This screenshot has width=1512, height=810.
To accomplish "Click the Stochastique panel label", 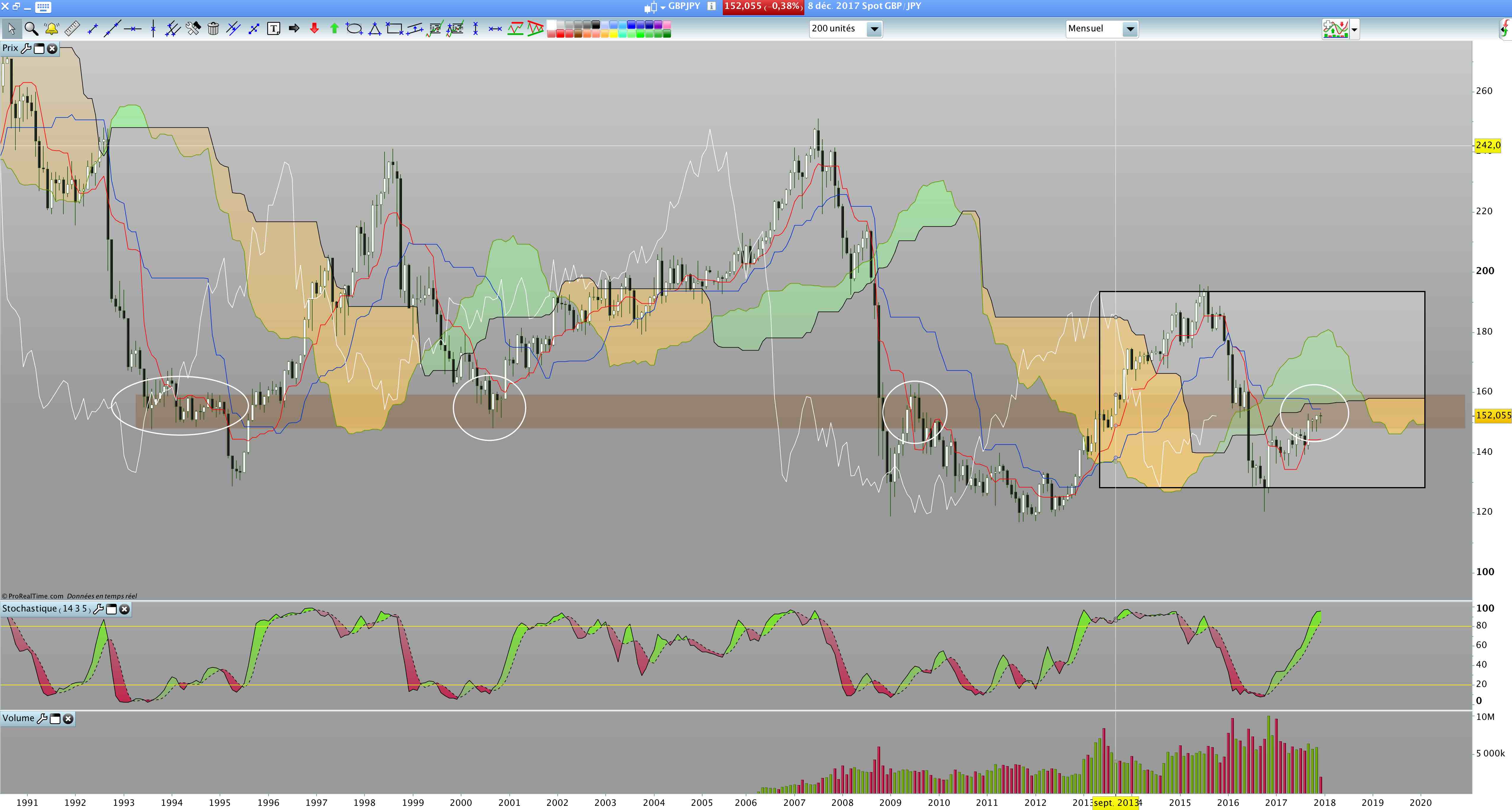I will [x=46, y=609].
